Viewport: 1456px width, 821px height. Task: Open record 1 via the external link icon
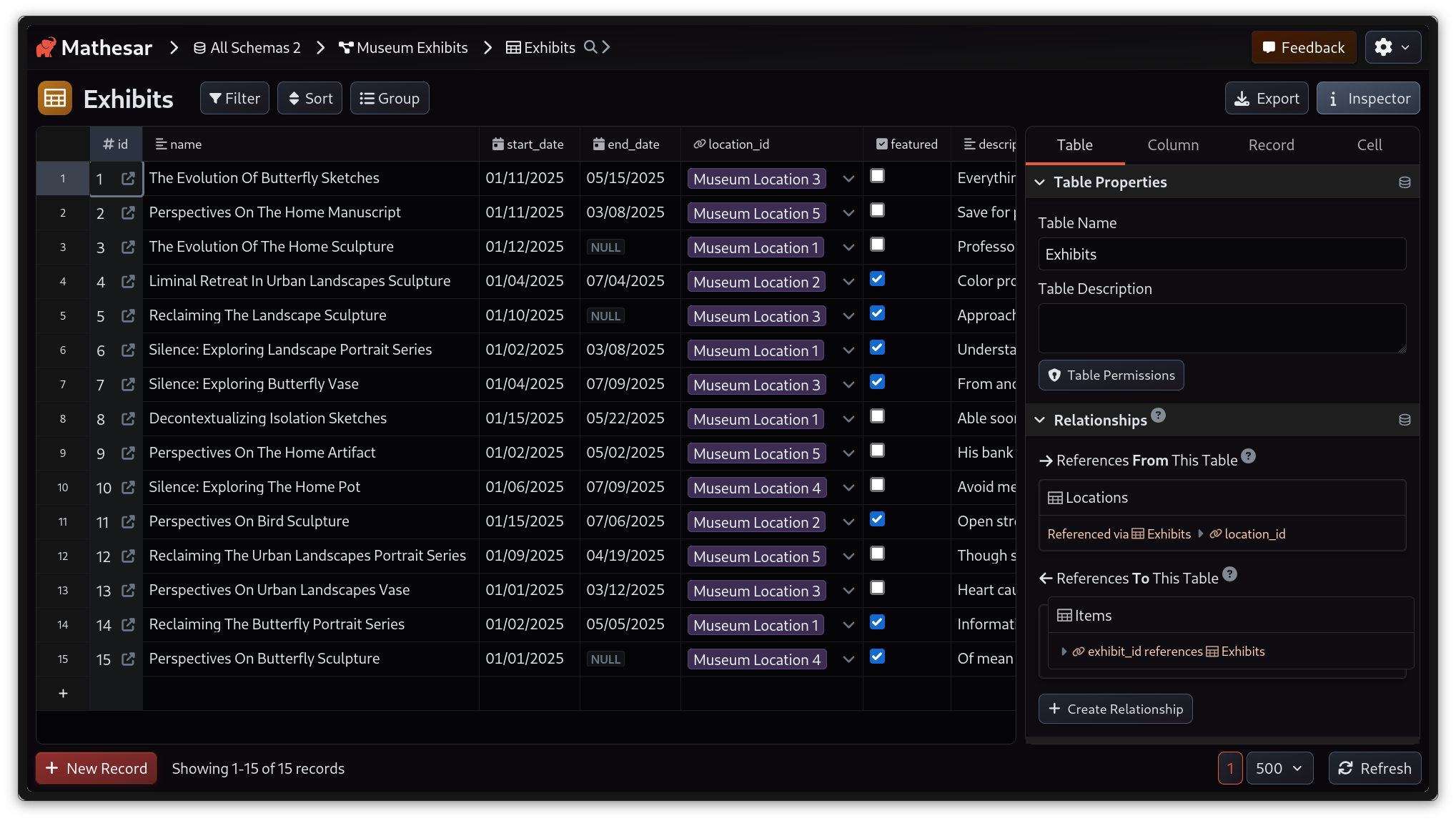[128, 179]
